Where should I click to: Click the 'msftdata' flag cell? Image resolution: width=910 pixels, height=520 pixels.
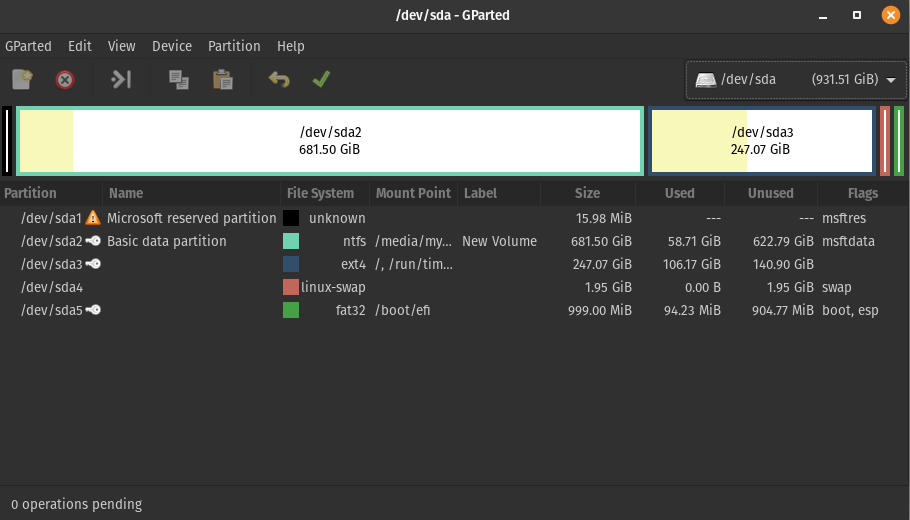(x=848, y=241)
